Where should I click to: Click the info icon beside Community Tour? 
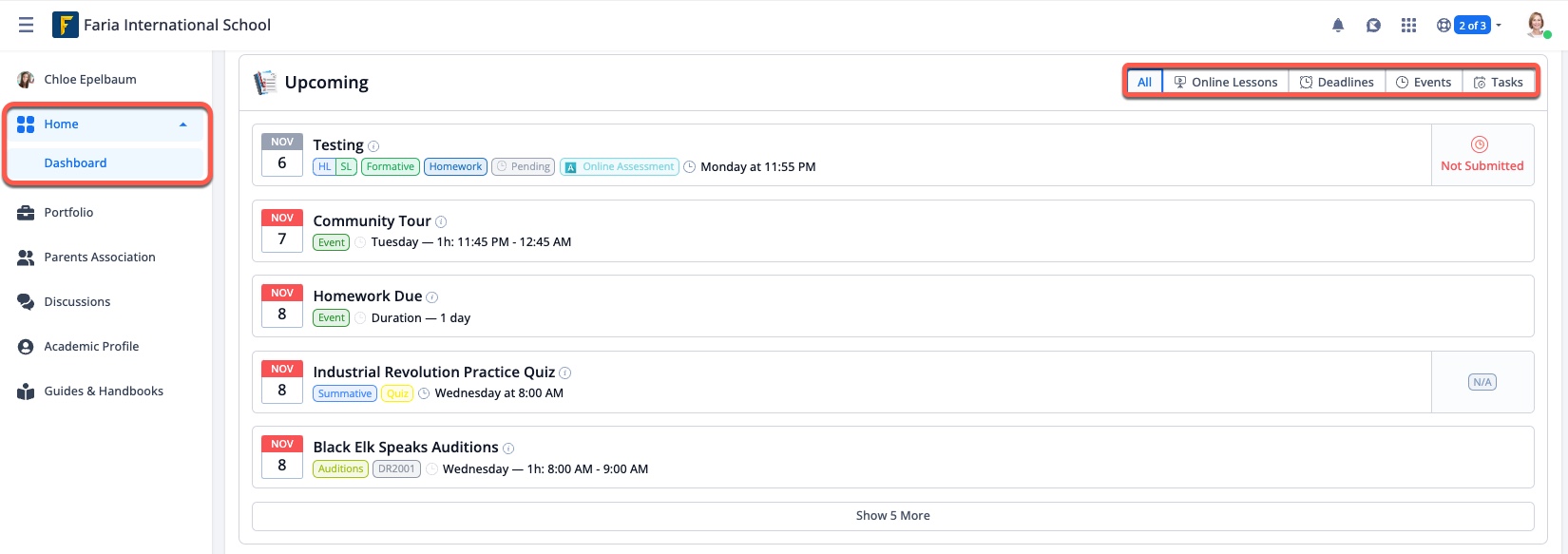tap(441, 222)
